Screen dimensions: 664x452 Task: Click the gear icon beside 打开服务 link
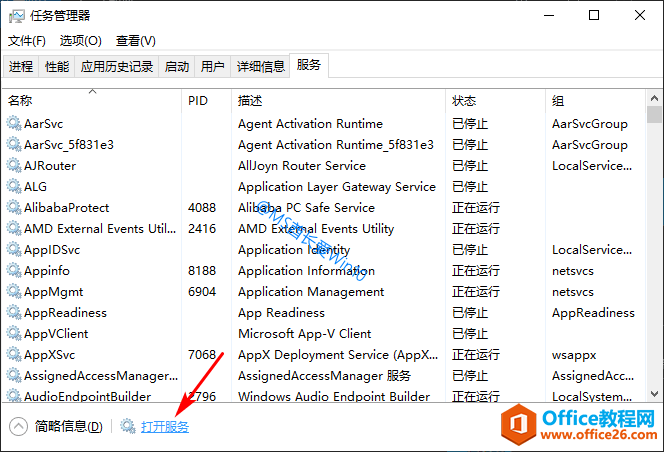[x=127, y=426]
